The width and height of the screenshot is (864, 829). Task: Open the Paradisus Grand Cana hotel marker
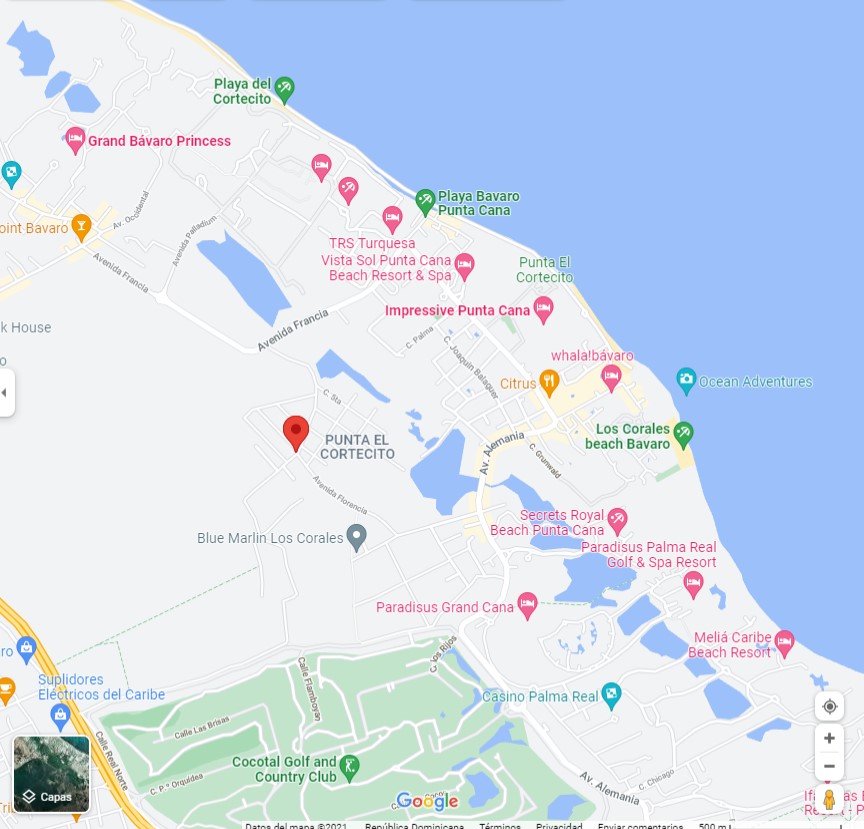527,605
